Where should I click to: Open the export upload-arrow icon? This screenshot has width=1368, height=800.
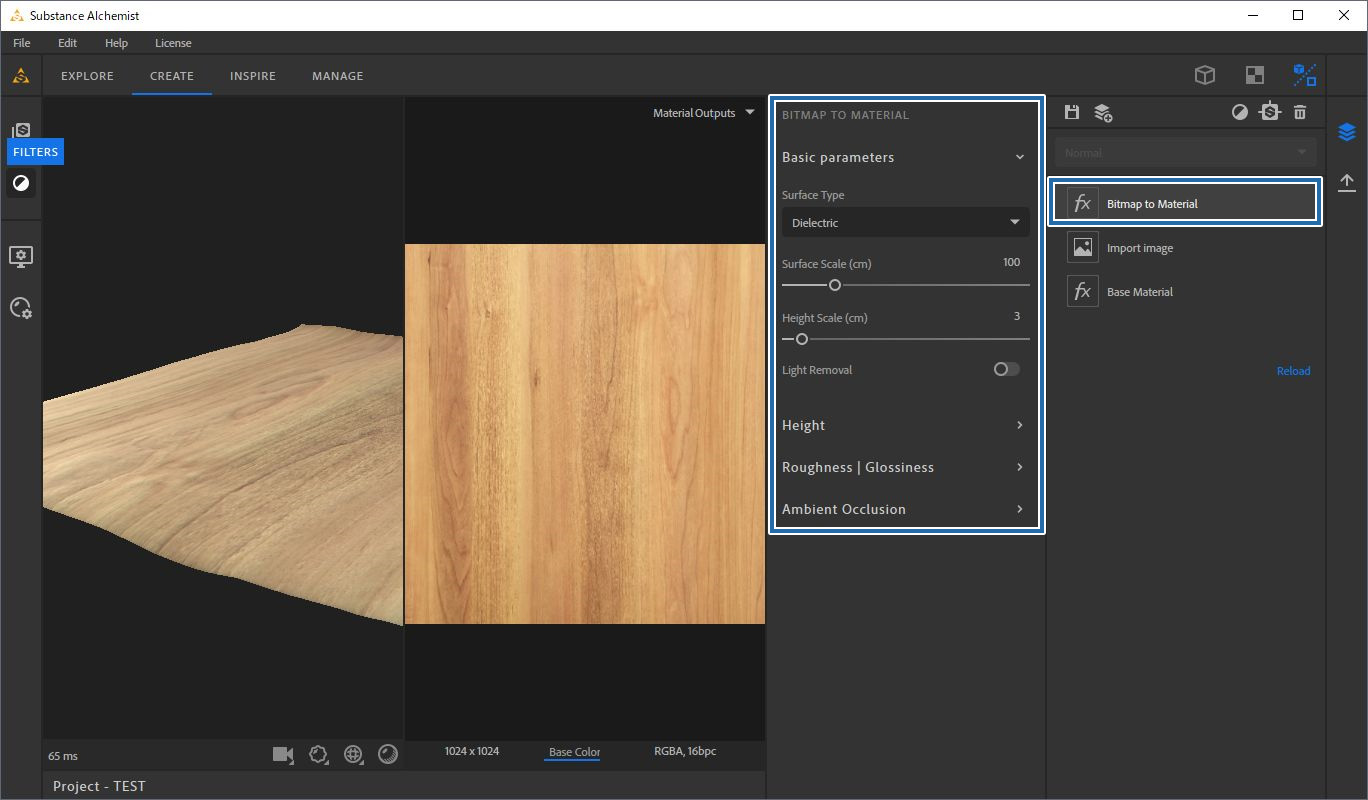pos(1347,182)
